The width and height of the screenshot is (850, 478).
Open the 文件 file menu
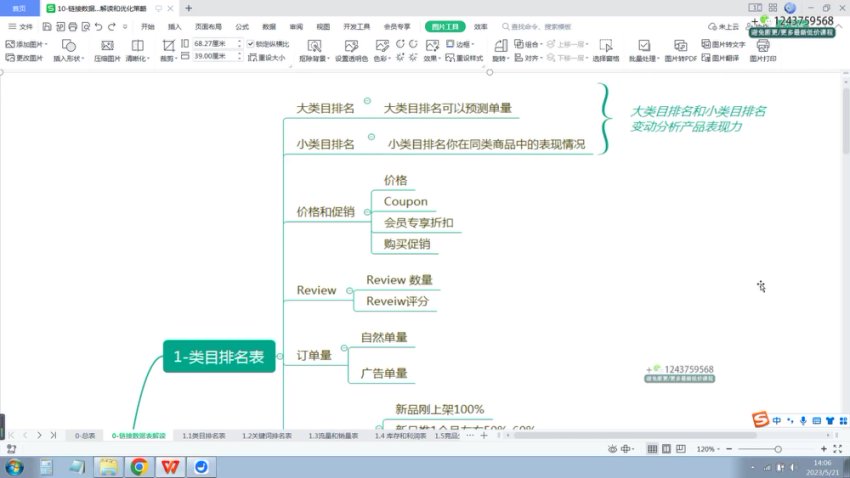[21, 27]
